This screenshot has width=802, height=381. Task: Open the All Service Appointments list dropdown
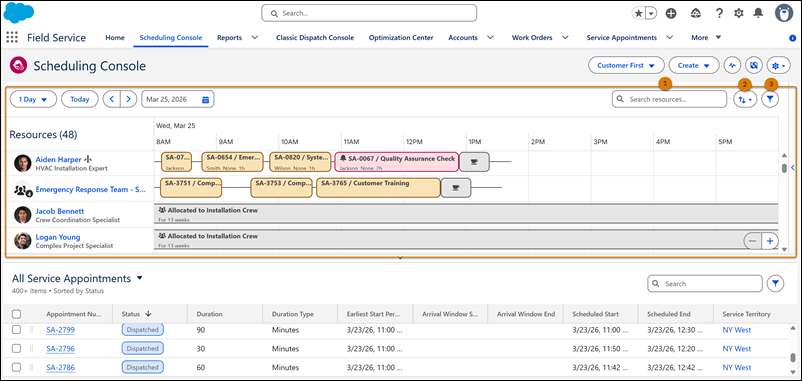[x=140, y=278]
